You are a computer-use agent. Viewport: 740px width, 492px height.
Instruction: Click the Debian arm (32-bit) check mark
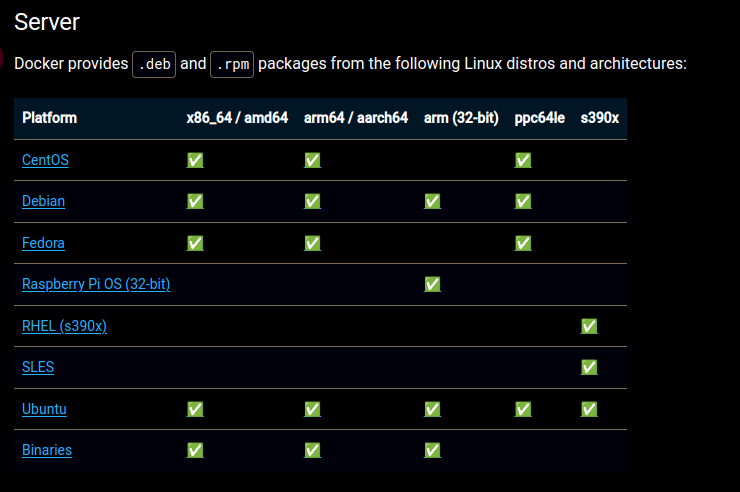(x=432, y=201)
